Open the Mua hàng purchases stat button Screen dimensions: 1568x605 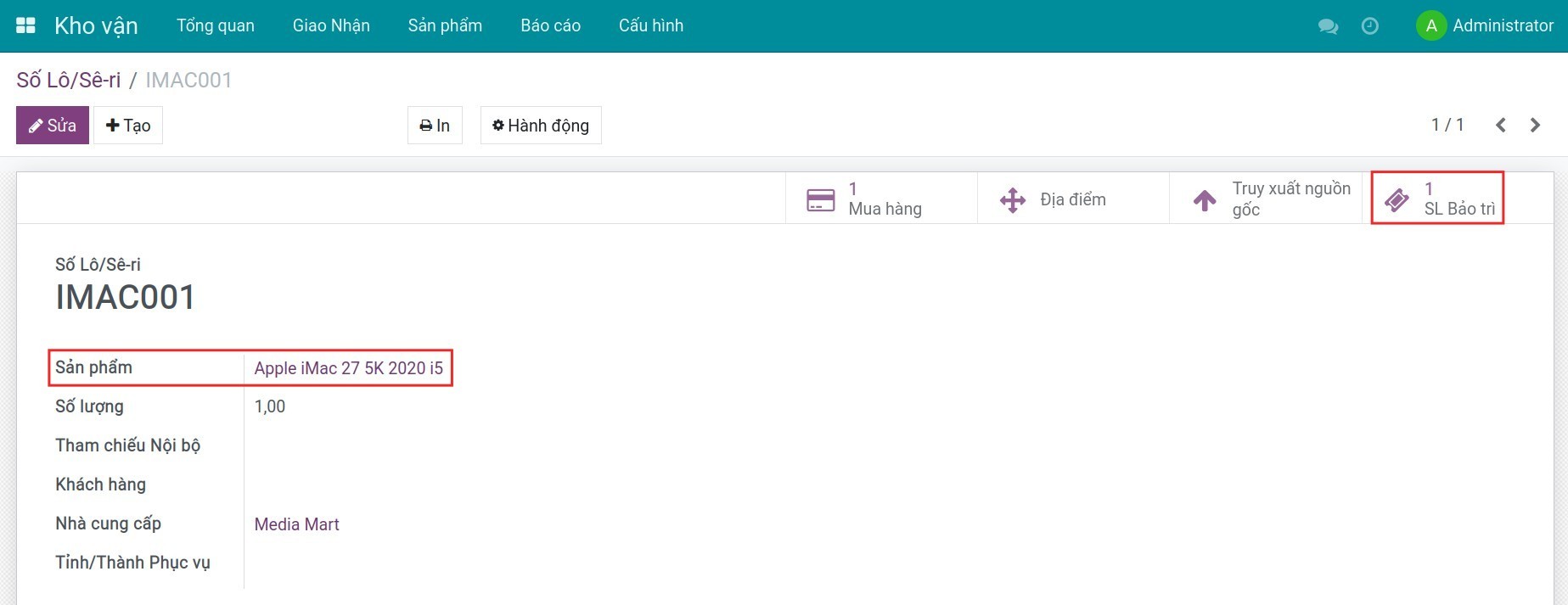pyautogui.click(x=880, y=199)
